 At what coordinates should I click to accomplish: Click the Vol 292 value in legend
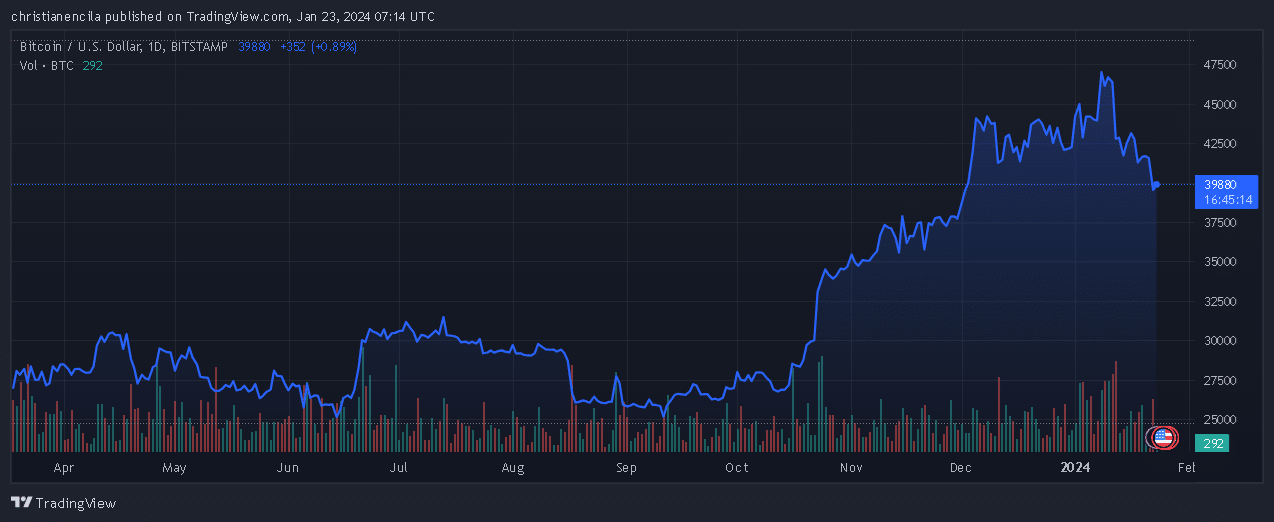tap(93, 65)
